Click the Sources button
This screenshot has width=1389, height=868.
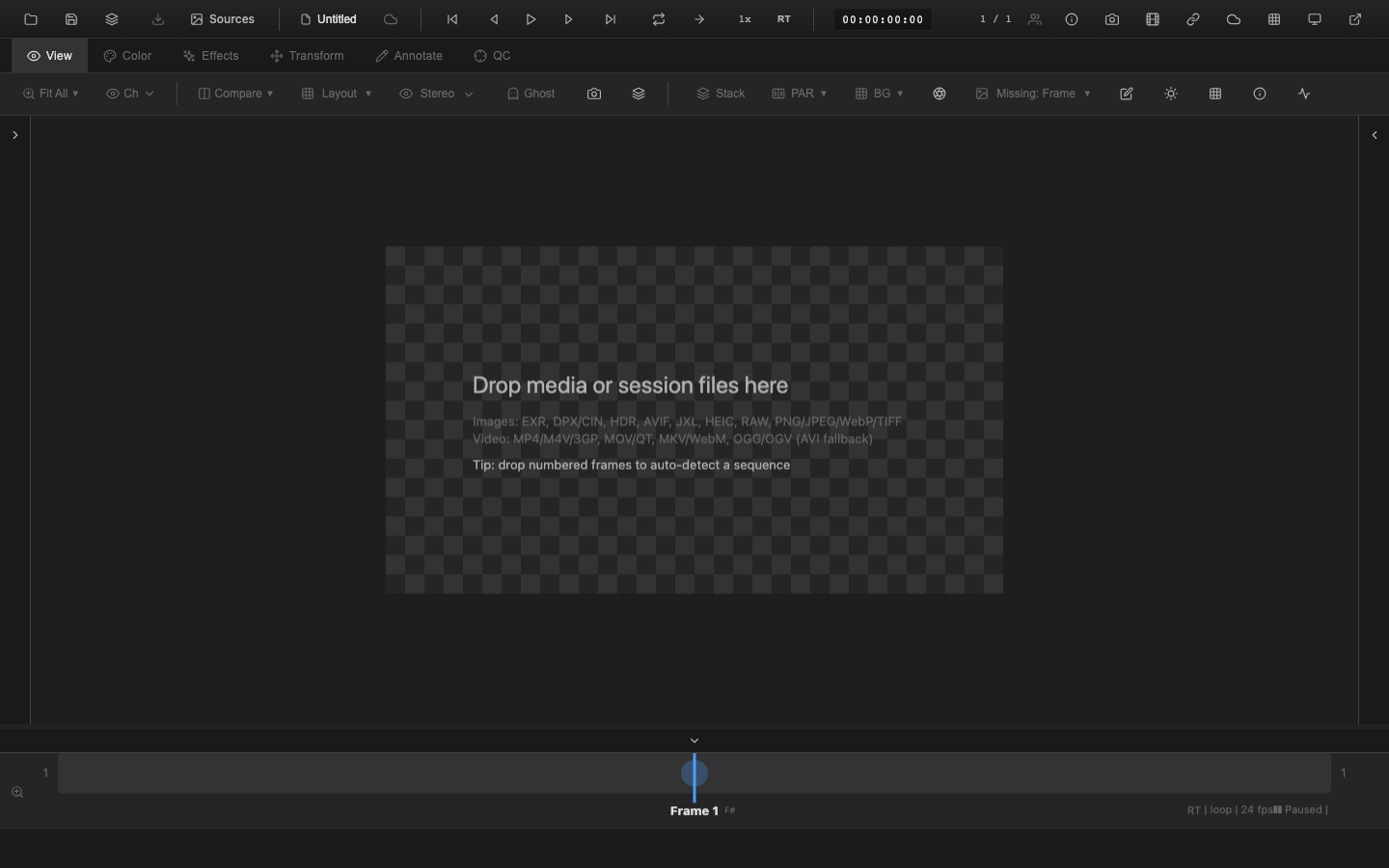[x=223, y=19]
